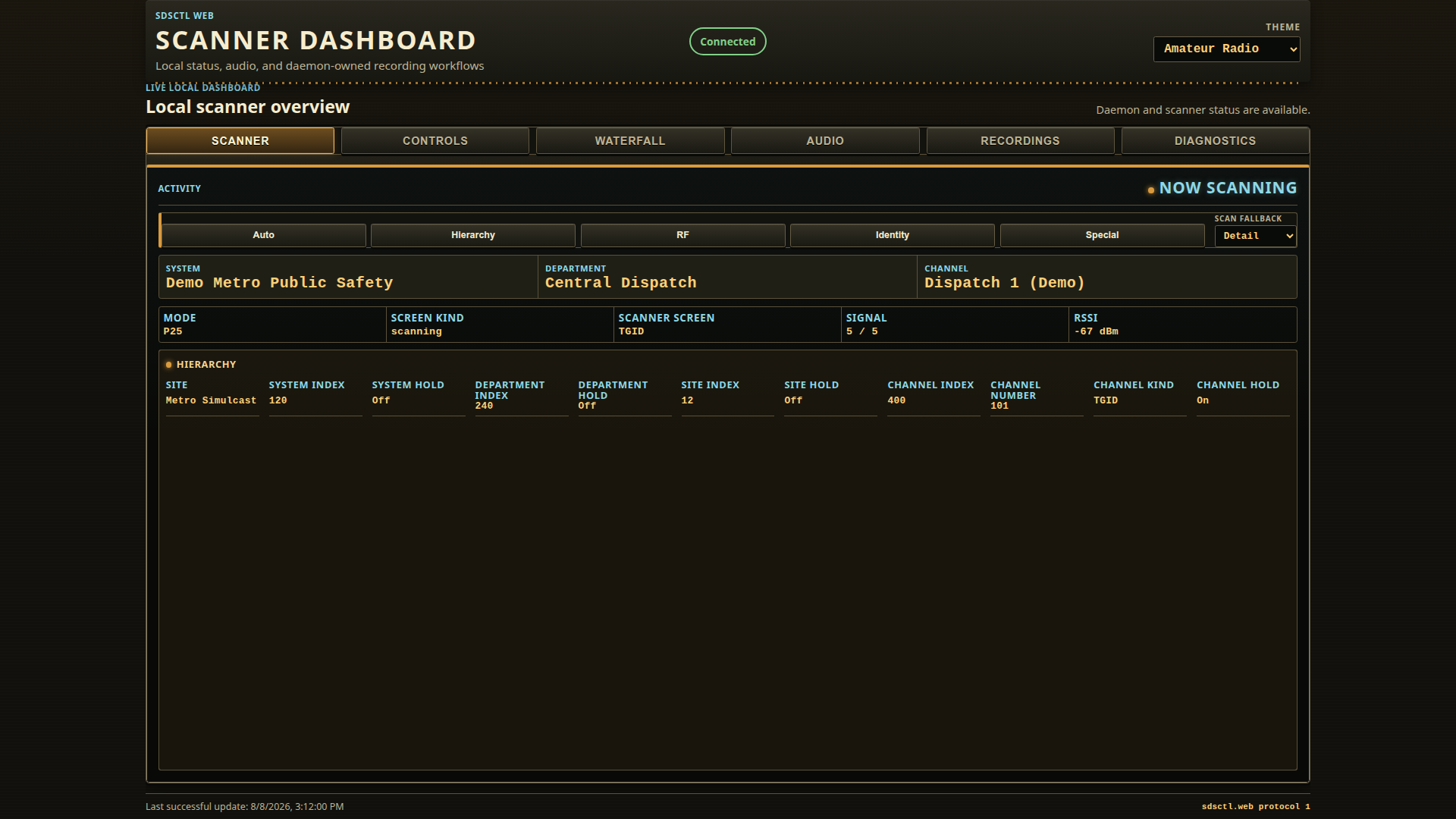Go to the Recordings tab
Viewport: 1456px width, 819px height.
pos(1020,141)
